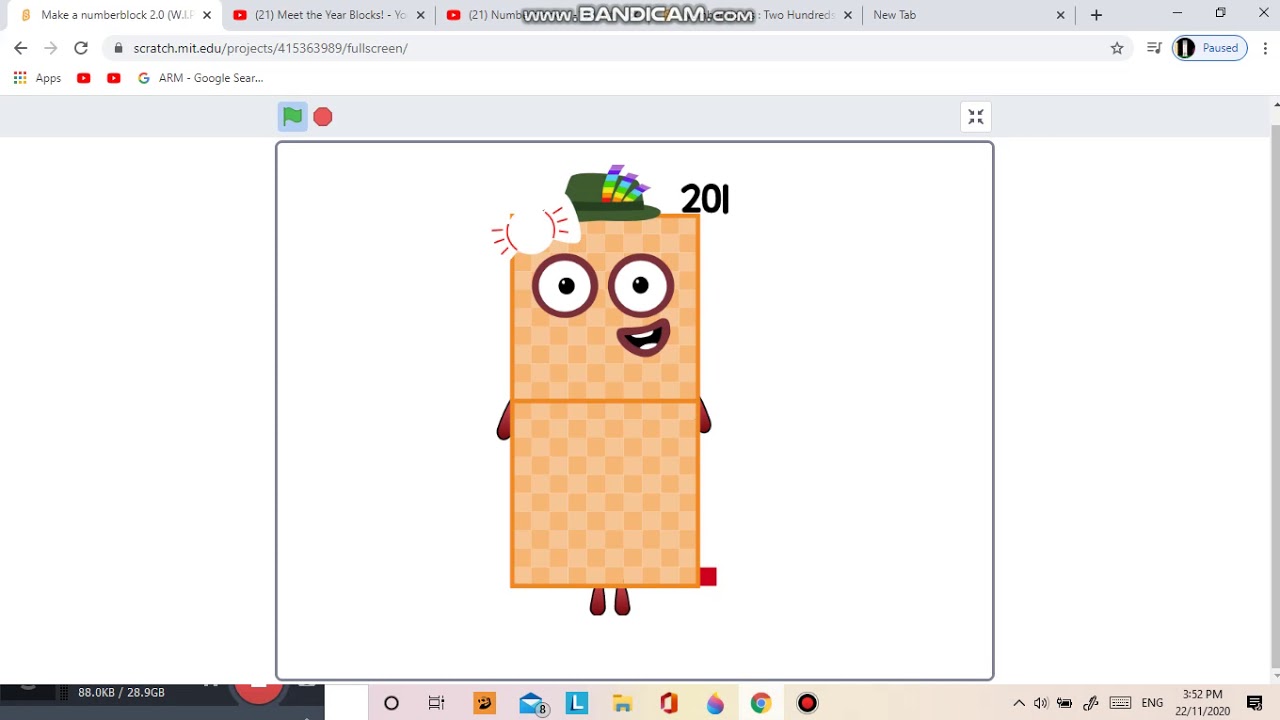The width and height of the screenshot is (1280, 720).
Task: Open first YouTube bookmark icon
Action: tap(84, 78)
